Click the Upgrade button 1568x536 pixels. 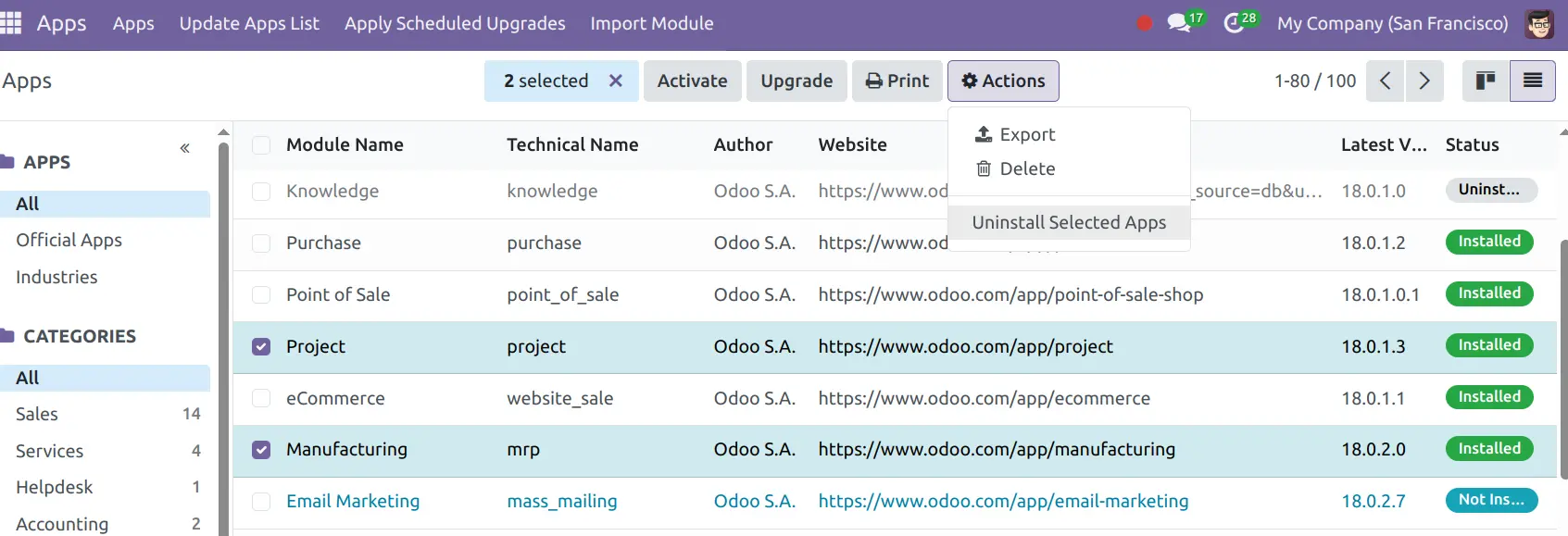point(797,81)
